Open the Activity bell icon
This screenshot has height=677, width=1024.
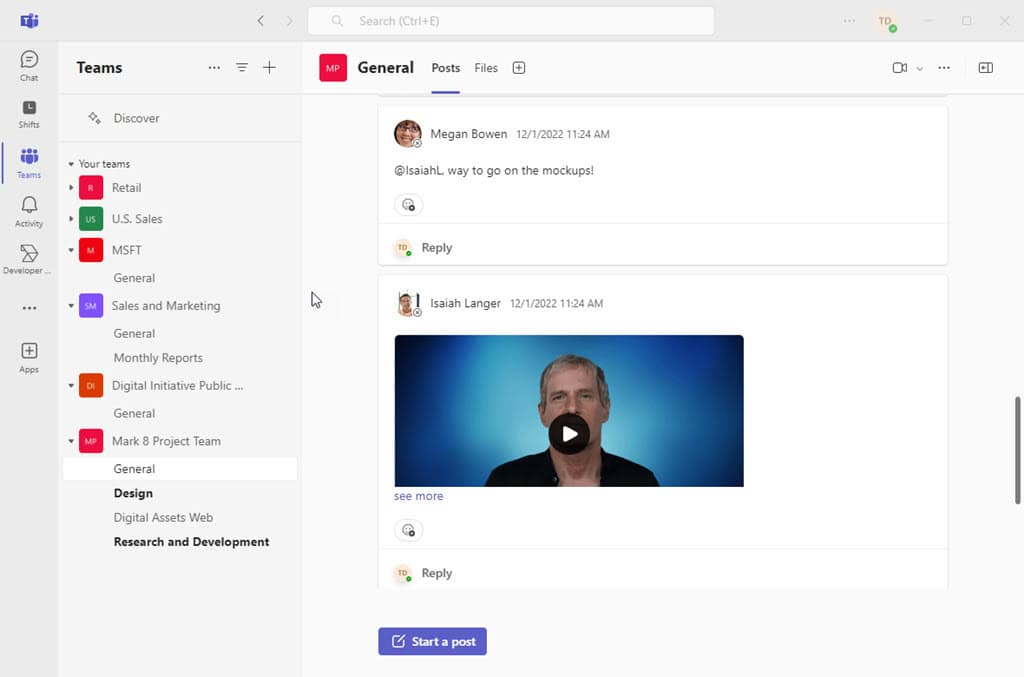pyautogui.click(x=29, y=210)
